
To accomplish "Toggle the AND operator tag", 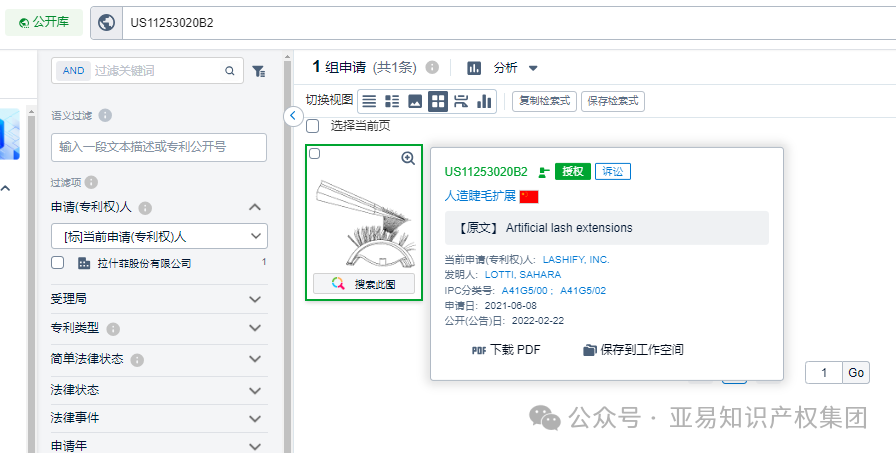I will pyautogui.click(x=73, y=71).
